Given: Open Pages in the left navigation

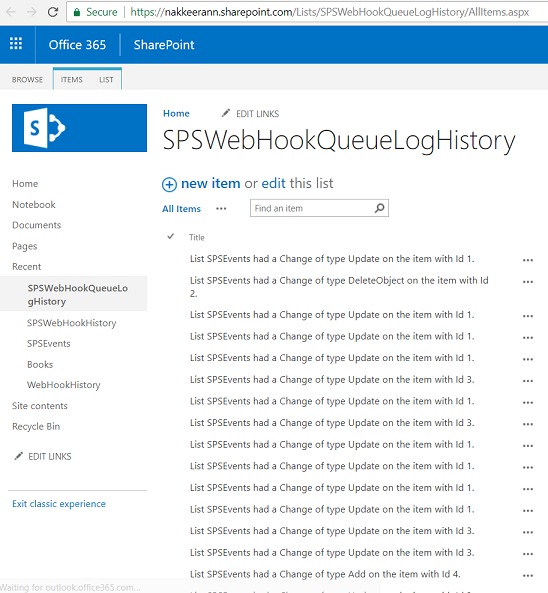Looking at the screenshot, I should (25, 246).
